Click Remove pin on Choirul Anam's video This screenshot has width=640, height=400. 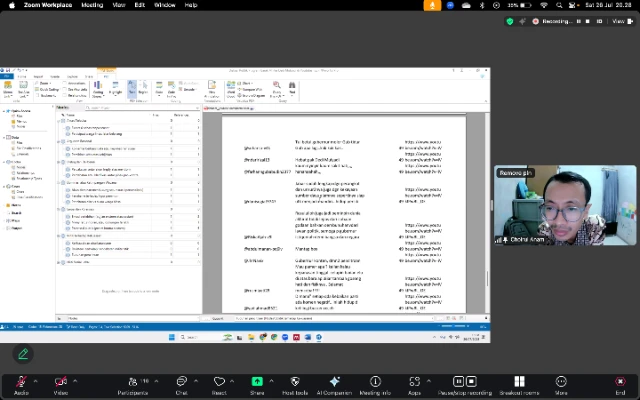[516, 173]
